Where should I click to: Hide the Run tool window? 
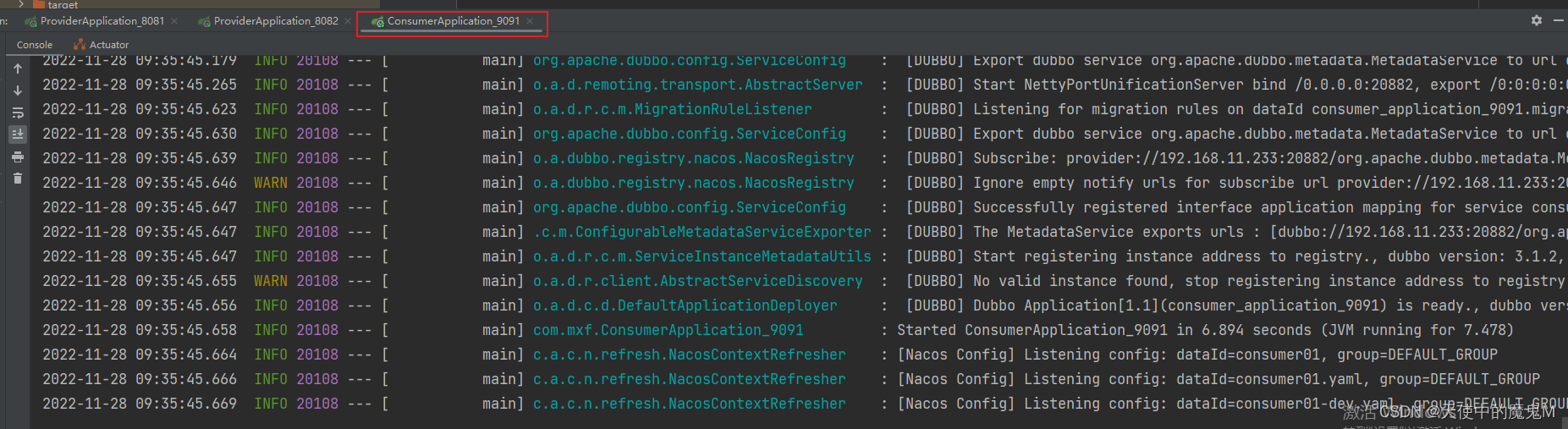[x=1559, y=20]
